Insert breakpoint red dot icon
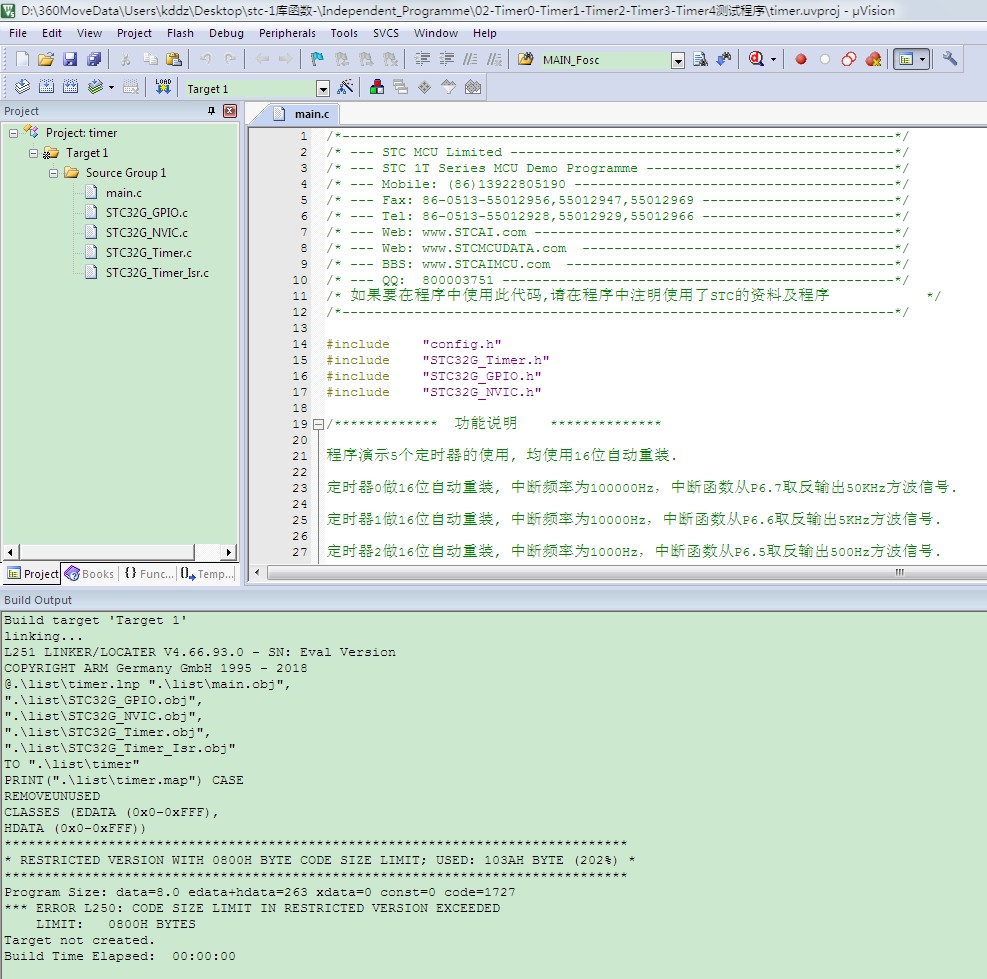The height and width of the screenshot is (979, 987). pos(801,59)
